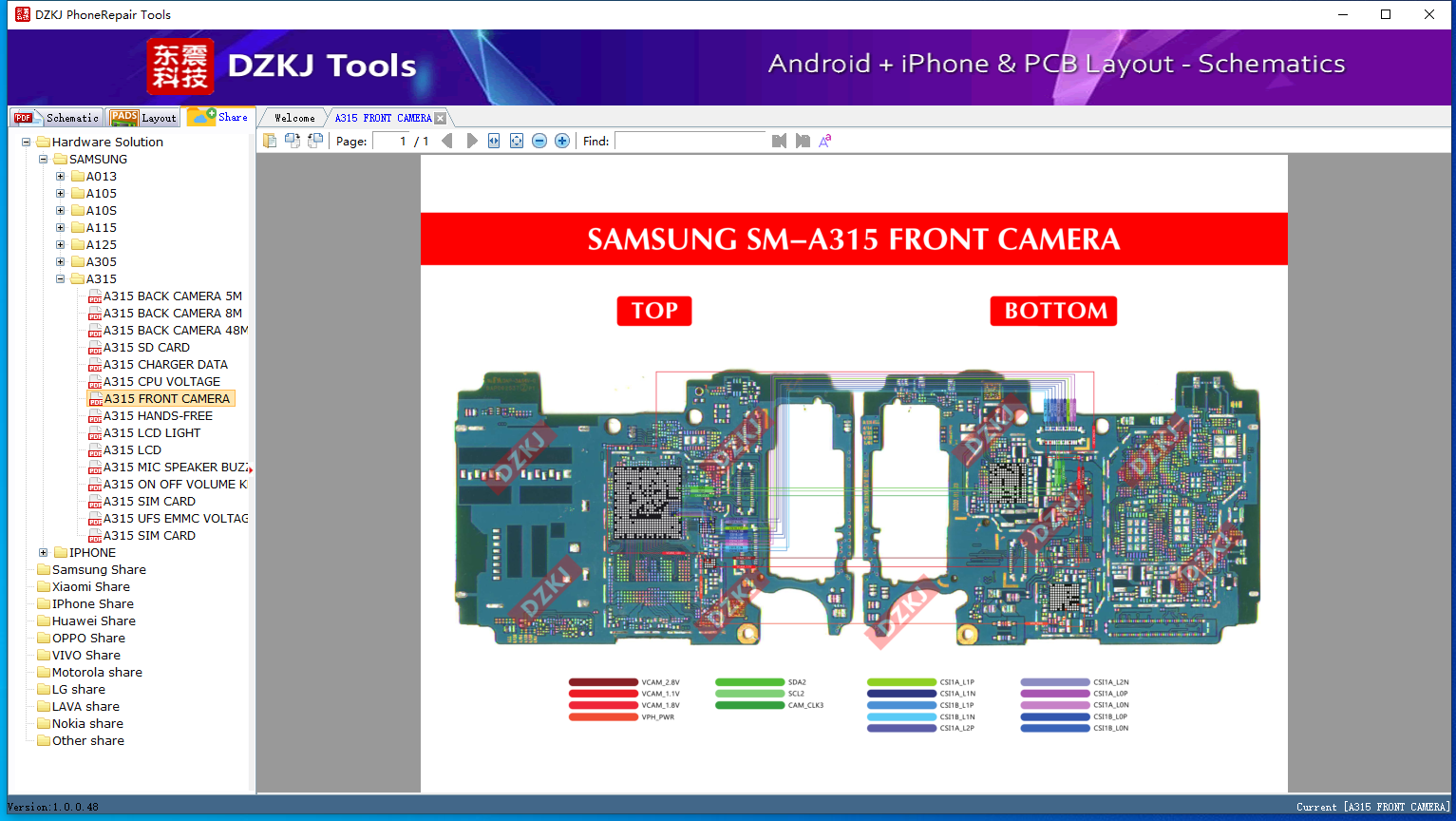
Task: Click the BOTTOM board view label
Action: point(1054,311)
